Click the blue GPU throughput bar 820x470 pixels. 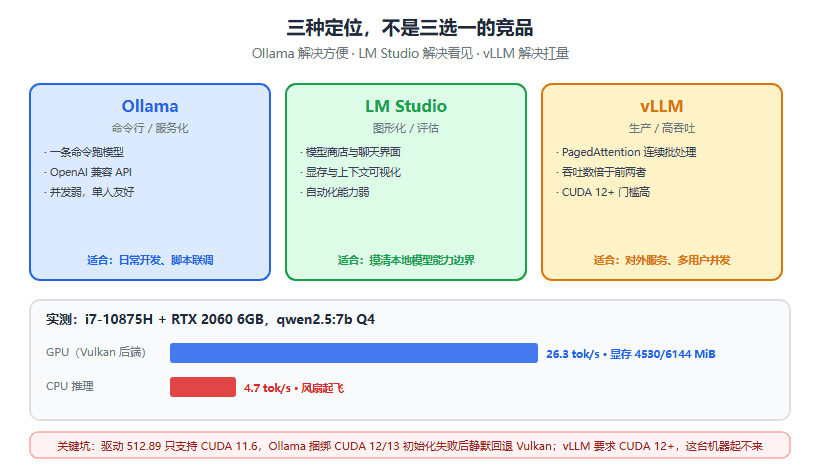point(354,353)
